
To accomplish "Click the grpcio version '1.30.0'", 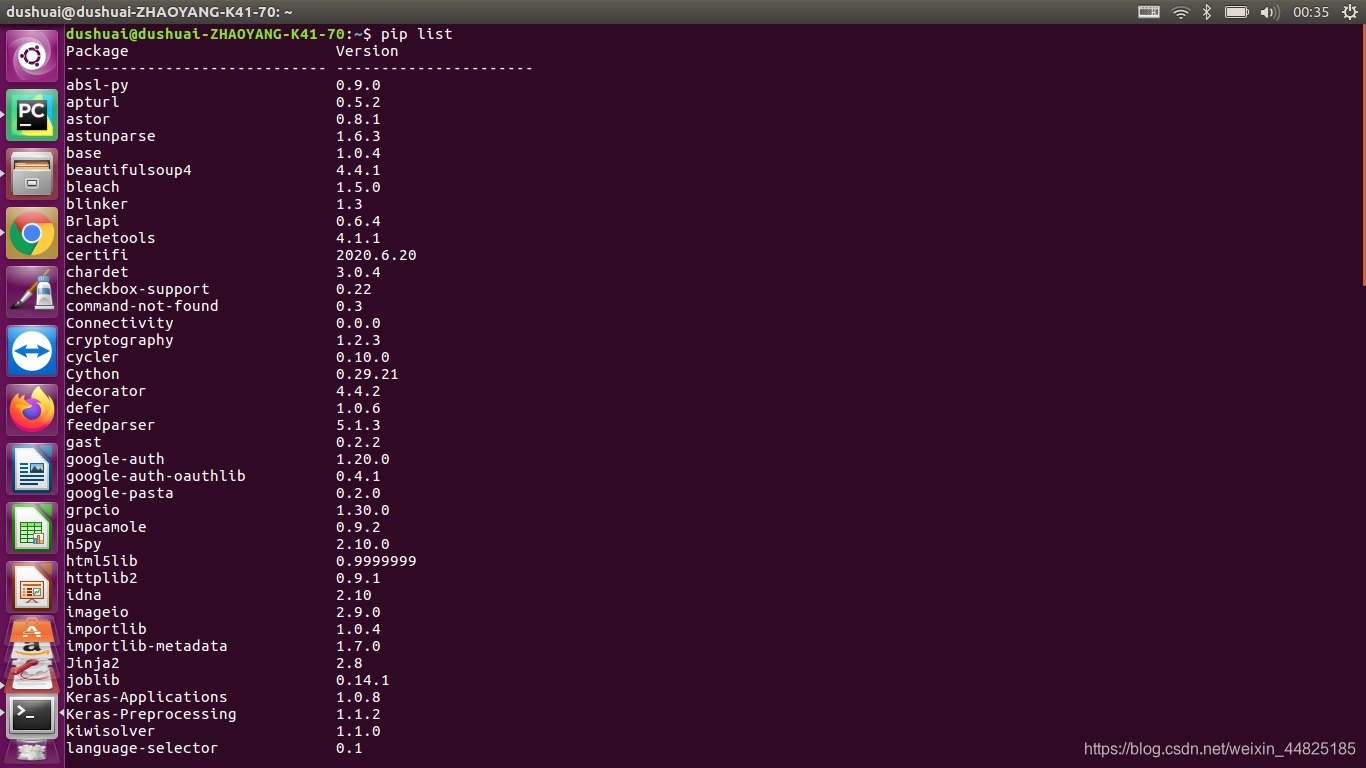I will [363, 510].
